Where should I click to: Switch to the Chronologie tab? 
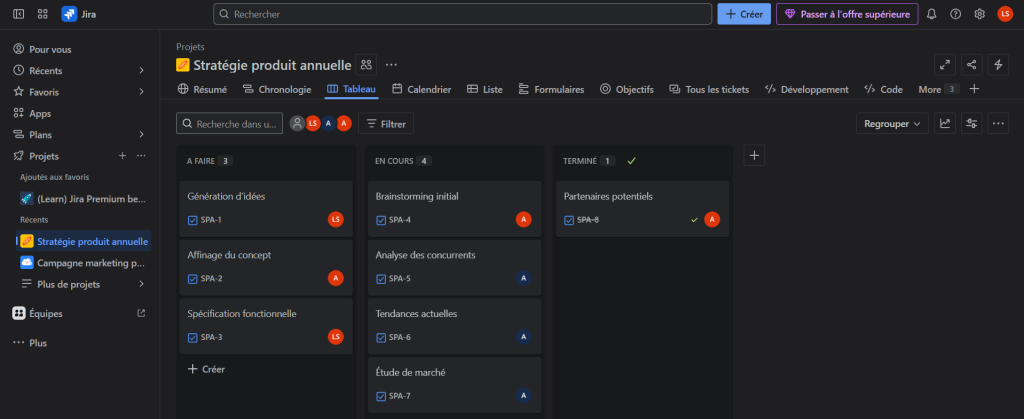[x=277, y=89]
